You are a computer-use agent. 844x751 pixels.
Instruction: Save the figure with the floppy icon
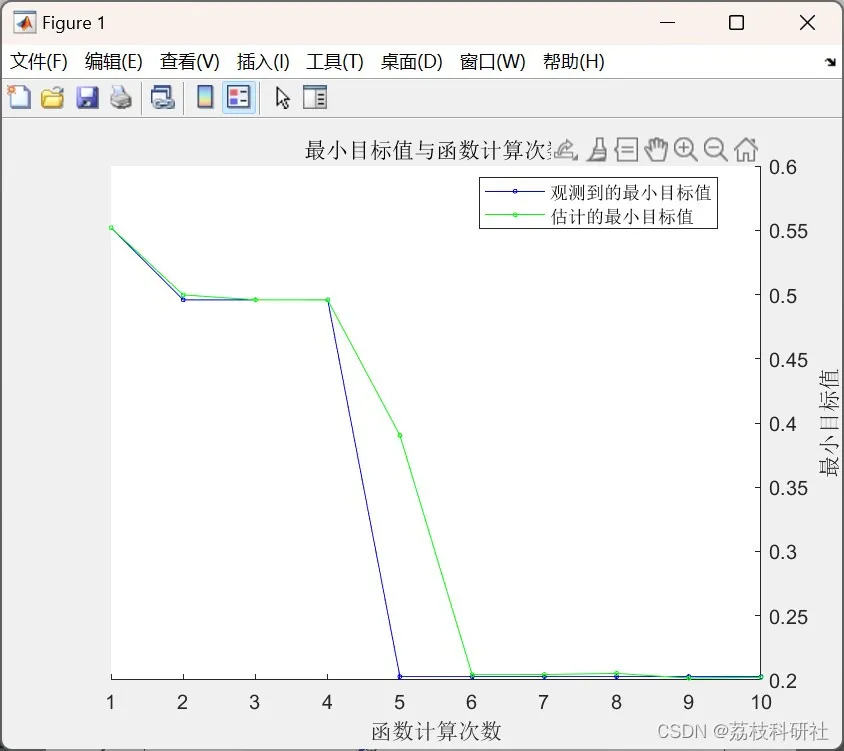point(87,98)
